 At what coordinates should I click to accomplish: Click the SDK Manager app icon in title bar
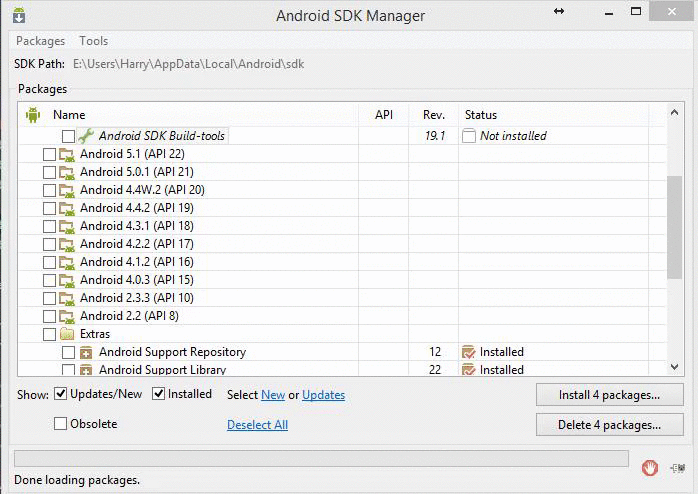tap(19, 15)
